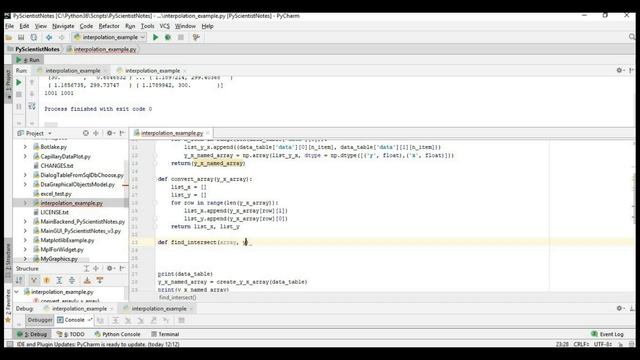Click the grey Stop toolbar icon

coord(181,37)
